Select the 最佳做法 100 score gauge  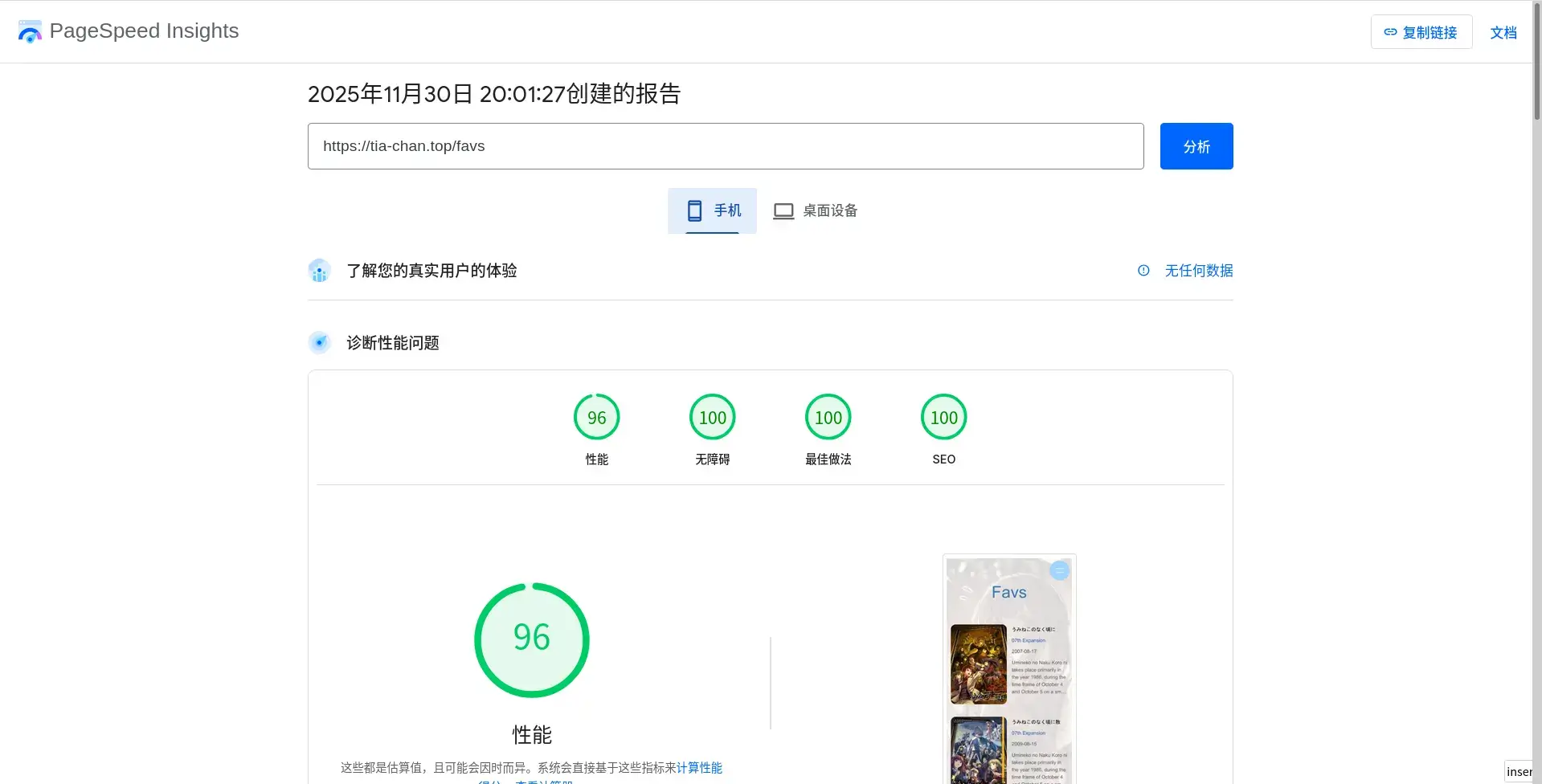pyautogui.click(x=828, y=430)
